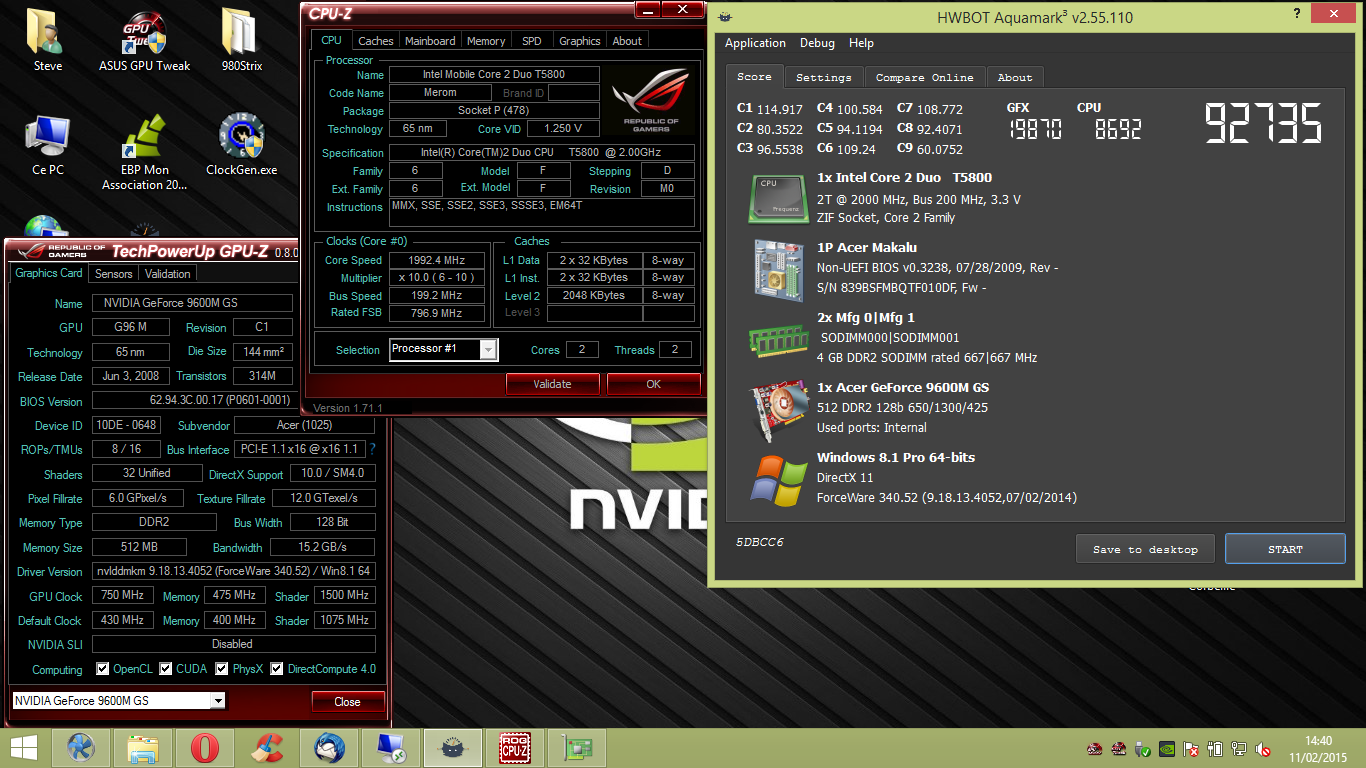Open the Debug menu in Aquamark
1366x768 pixels.
[x=817, y=43]
